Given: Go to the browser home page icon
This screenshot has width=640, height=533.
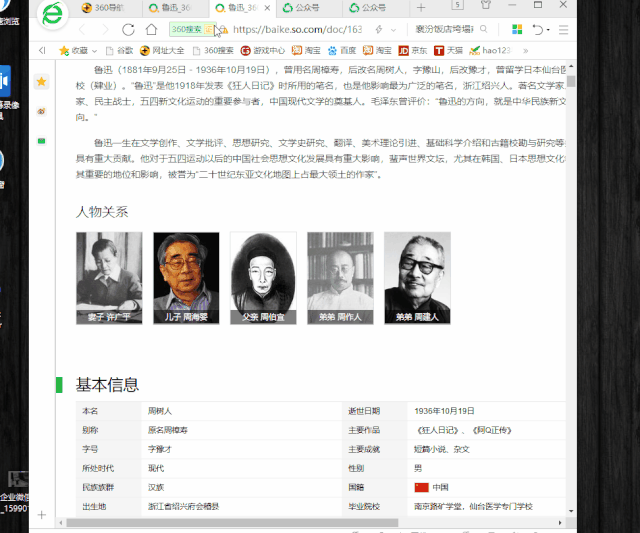Looking at the screenshot, I should pos(154,30).
